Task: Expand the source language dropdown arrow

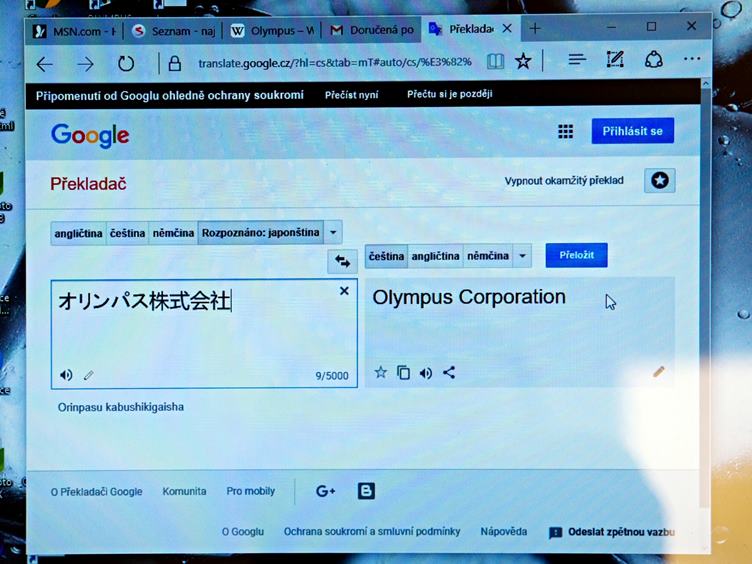Action: [x=333, y=232]
